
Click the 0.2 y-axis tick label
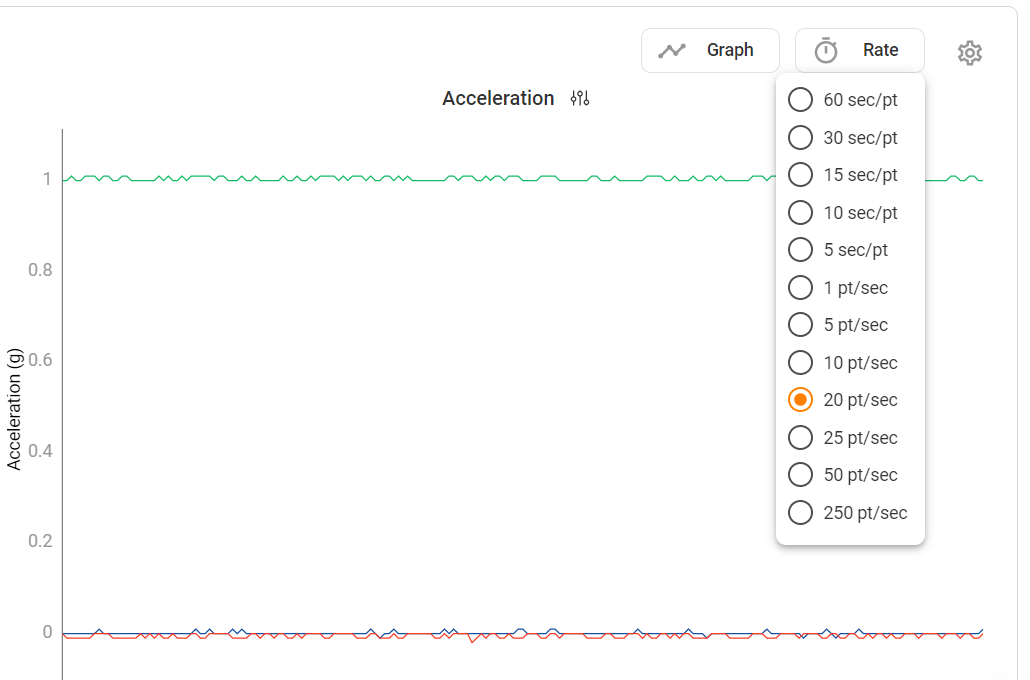(40, 541)
